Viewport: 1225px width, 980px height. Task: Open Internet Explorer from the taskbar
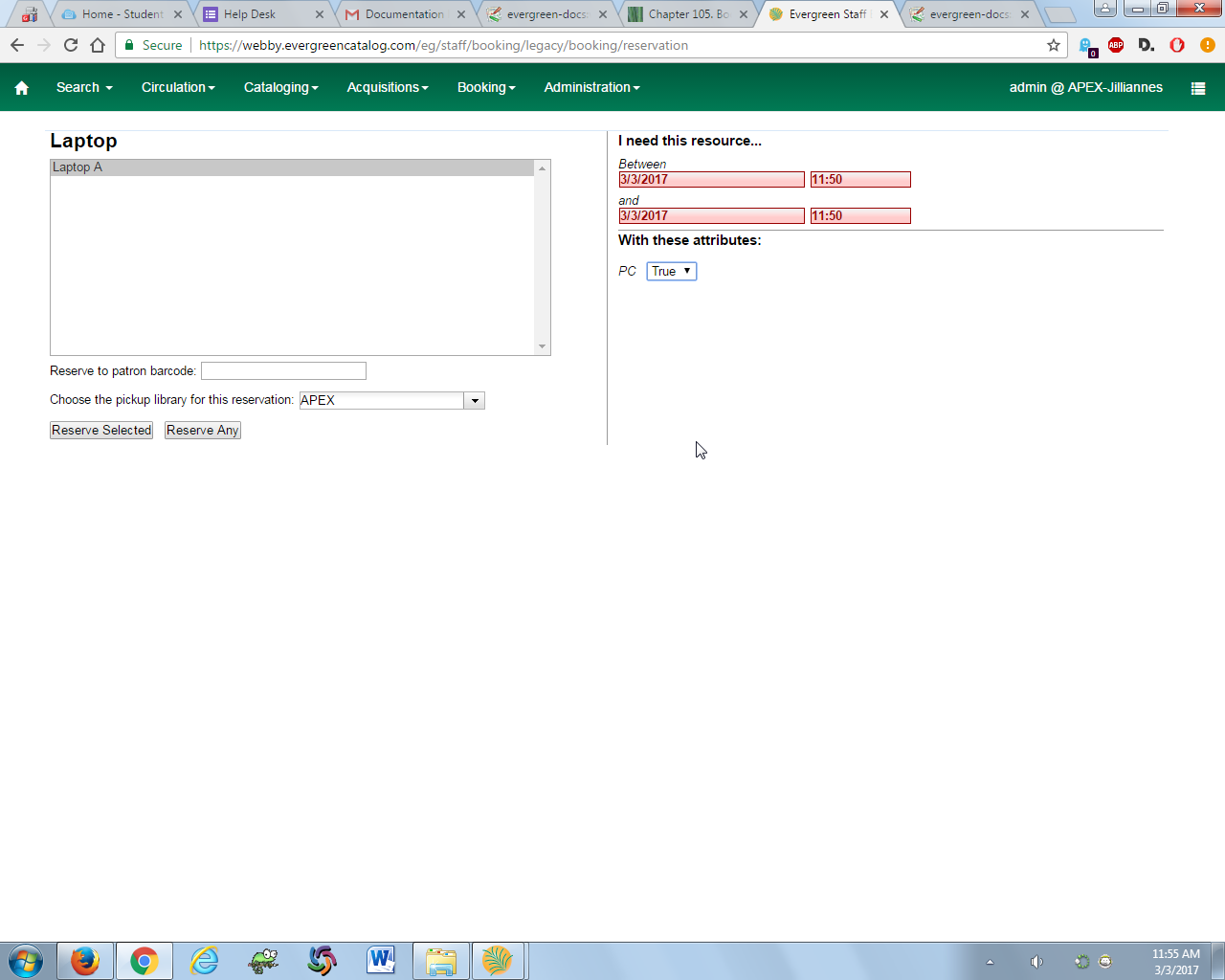tap(204, 960)
